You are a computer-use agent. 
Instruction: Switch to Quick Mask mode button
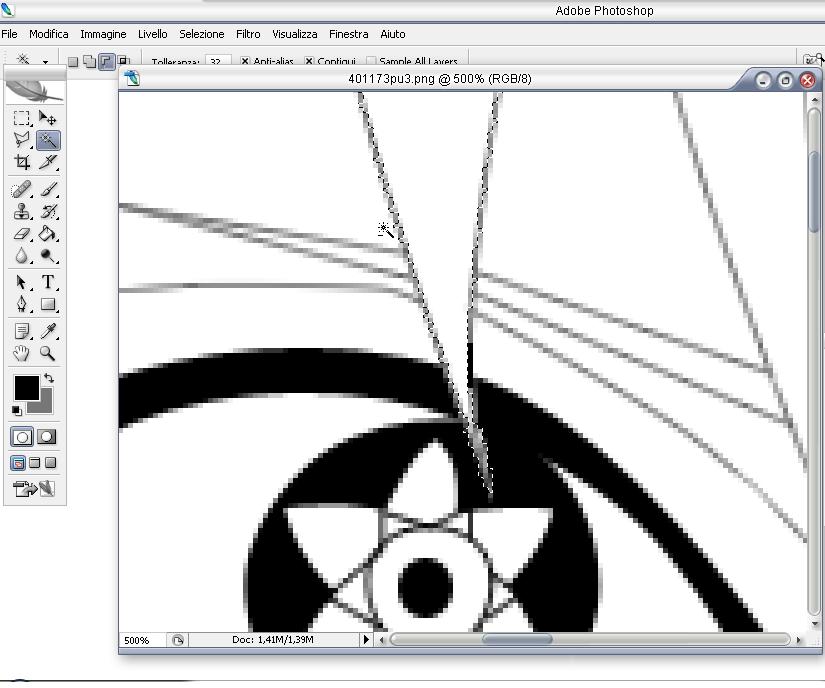[x=46, y=437]
